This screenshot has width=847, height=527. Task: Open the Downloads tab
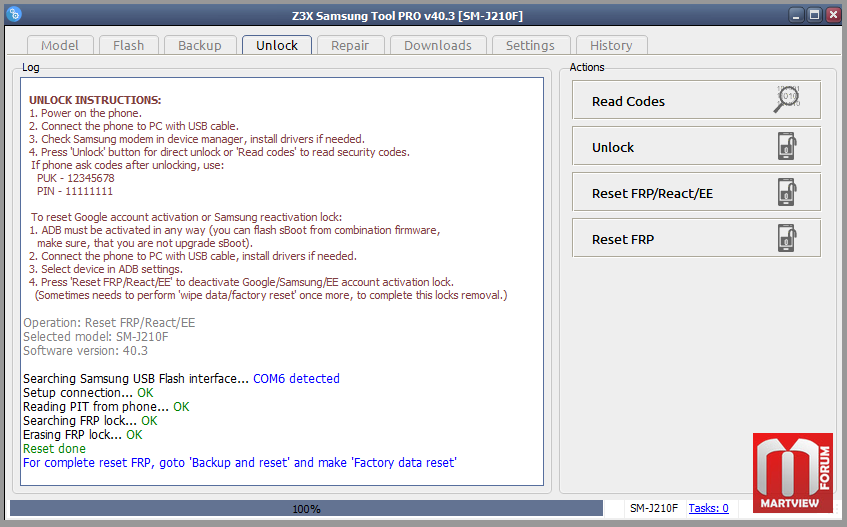pos(438,45)
